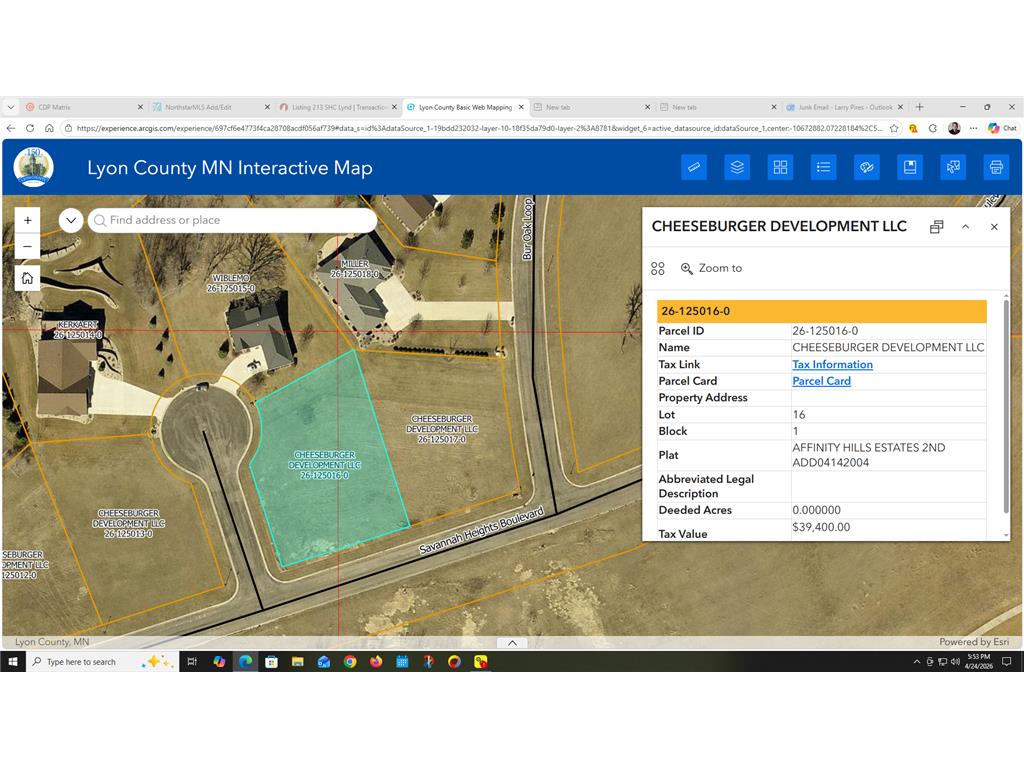Select WIBLEMO parcel 26-125015-0 label

click(231, 283)
